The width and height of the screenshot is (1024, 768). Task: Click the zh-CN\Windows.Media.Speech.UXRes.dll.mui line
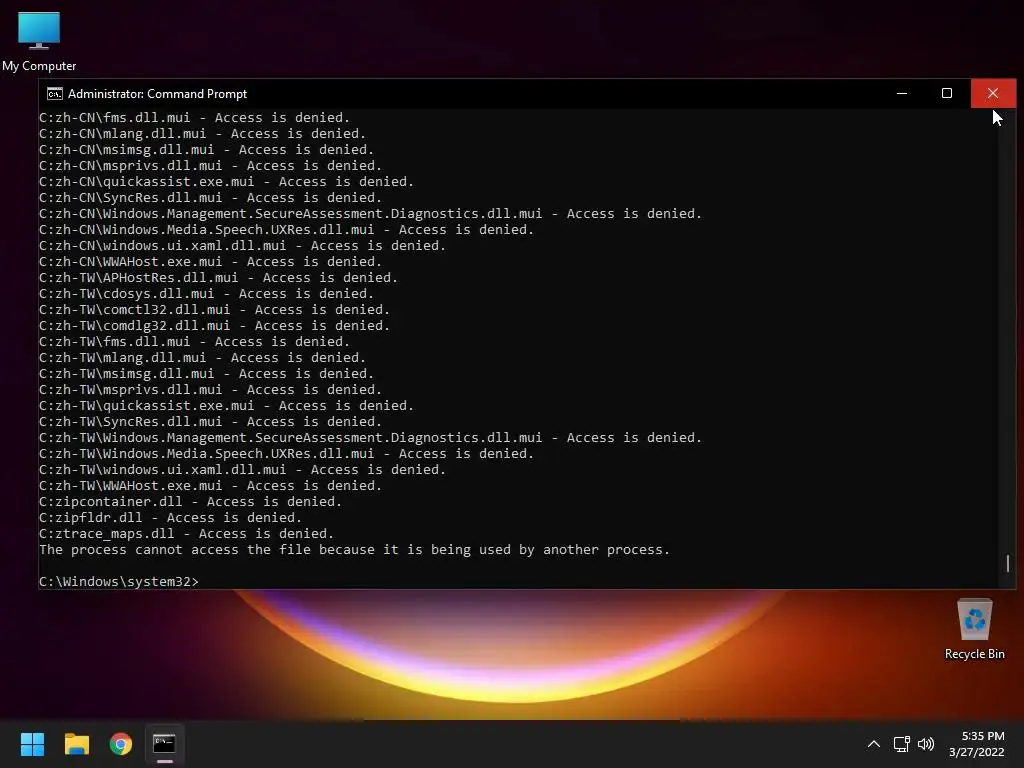point(287,230)
